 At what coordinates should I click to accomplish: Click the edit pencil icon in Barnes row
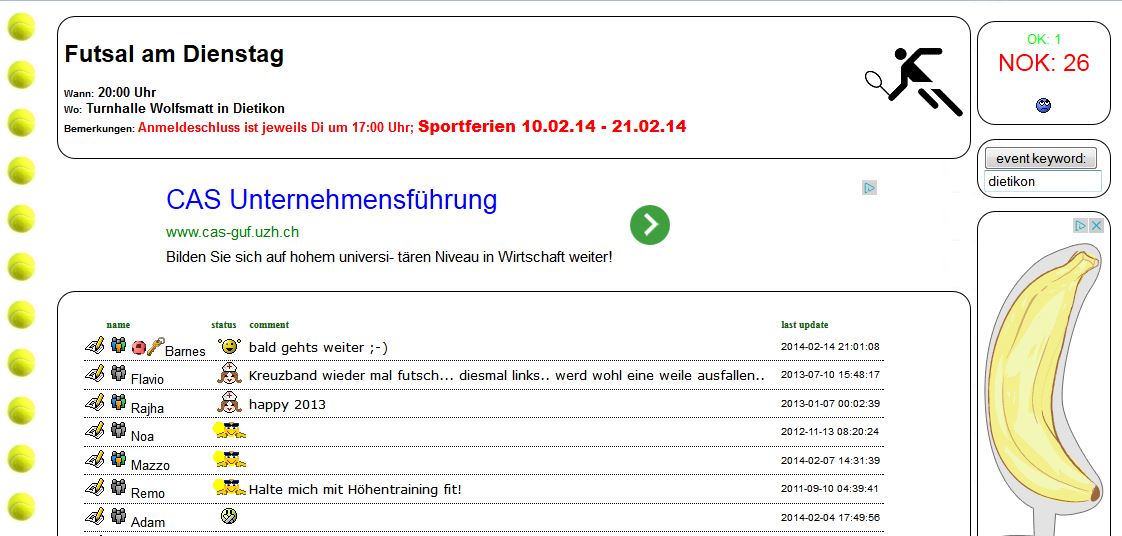(x=94, y=346)
